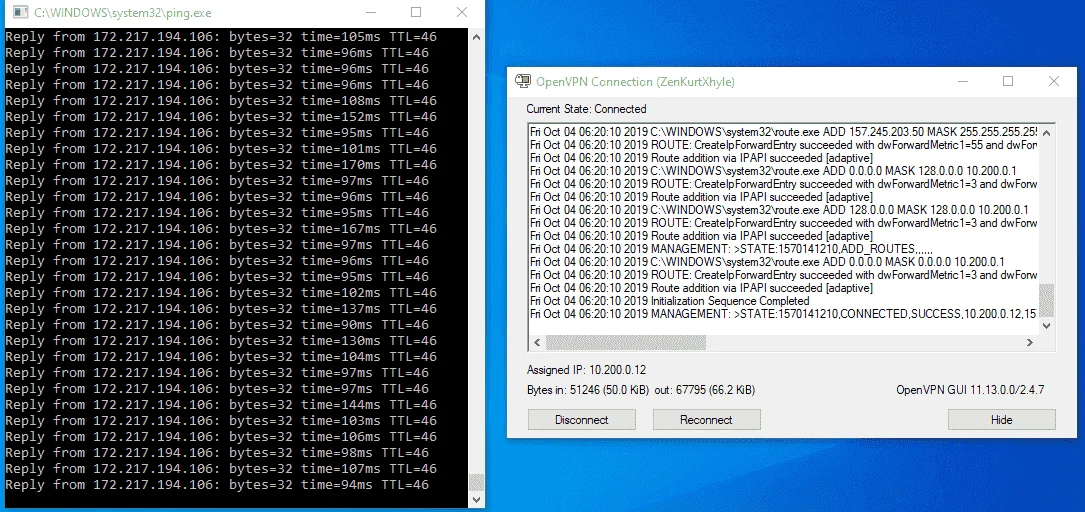The image size is (1085, 512).
Task: Click the 'Current State: Connected' label
Action: 586,109
